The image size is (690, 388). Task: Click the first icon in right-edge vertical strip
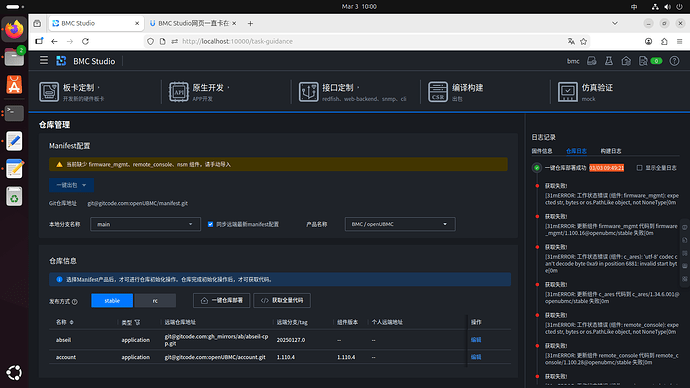coord(685,227)
